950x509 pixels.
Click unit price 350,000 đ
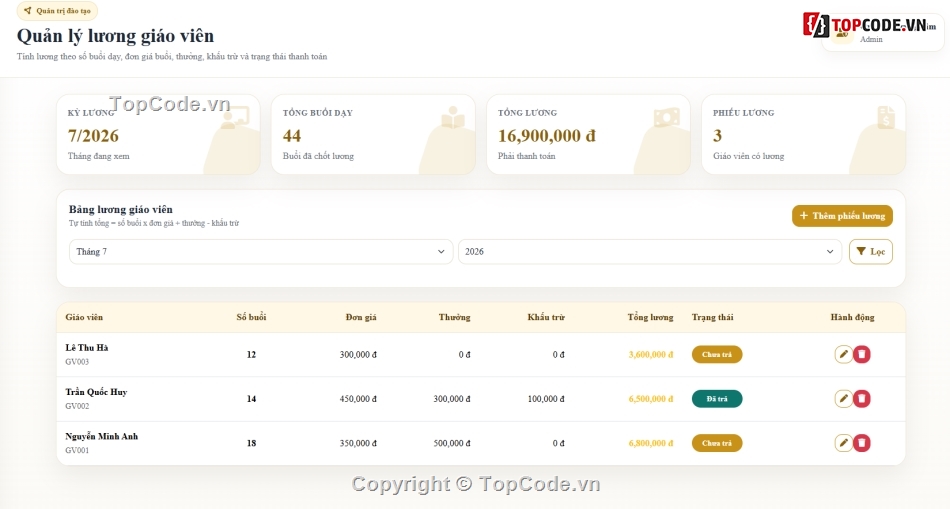tap(358, 443)
